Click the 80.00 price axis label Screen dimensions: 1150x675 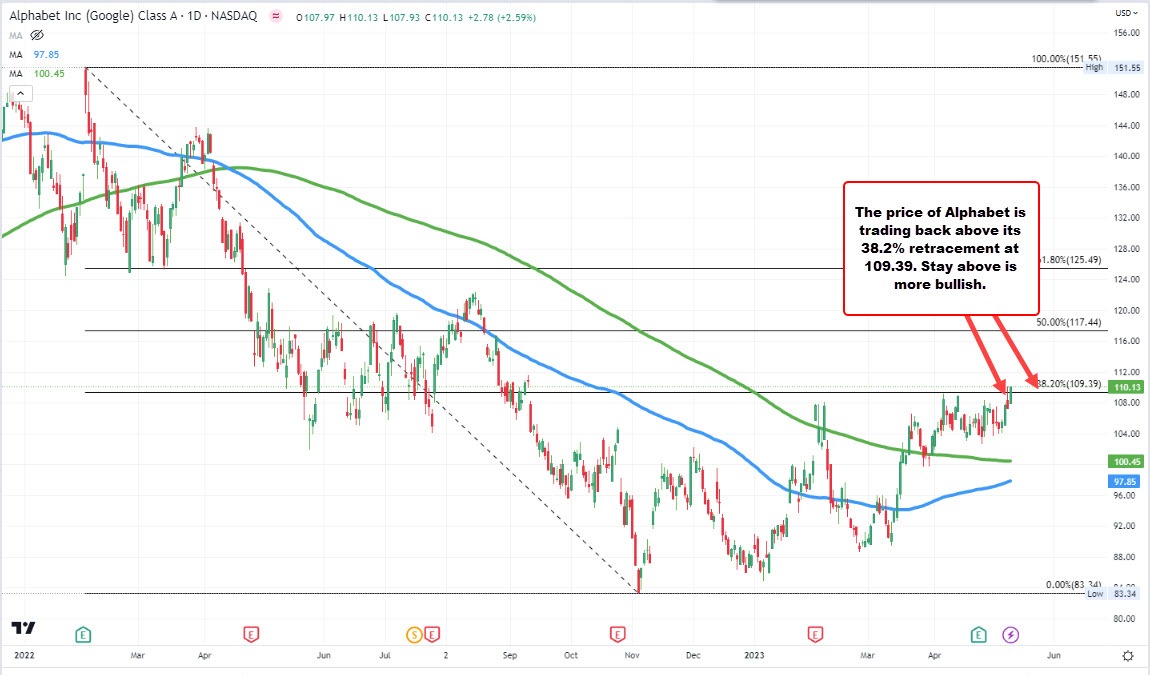tap(1125, 619)
